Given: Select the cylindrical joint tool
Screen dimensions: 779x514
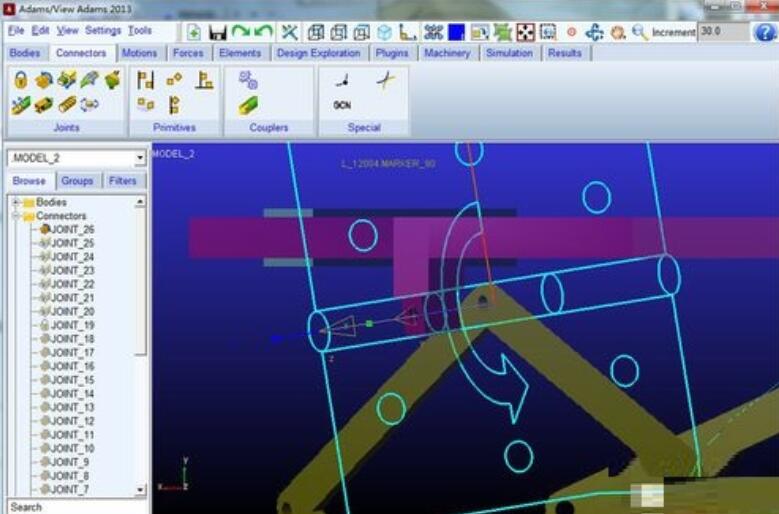Looking at the screenshot, I should click(x=89, y=79).
